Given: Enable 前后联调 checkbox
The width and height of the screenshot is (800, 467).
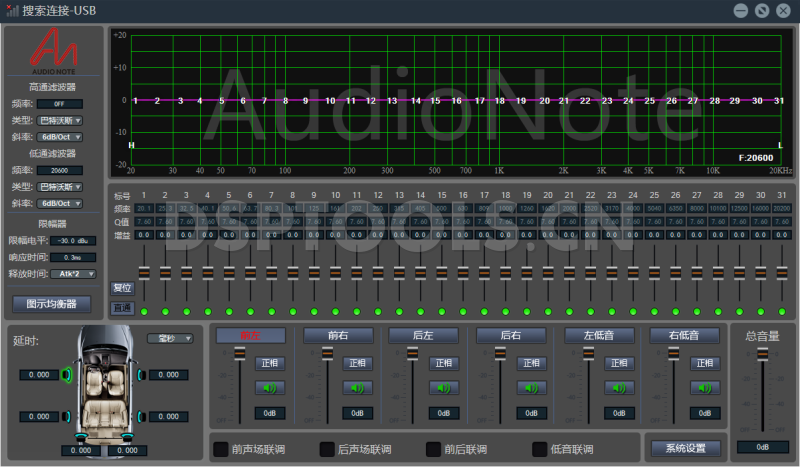Looking at the screenshot, I should coord(433,449).
